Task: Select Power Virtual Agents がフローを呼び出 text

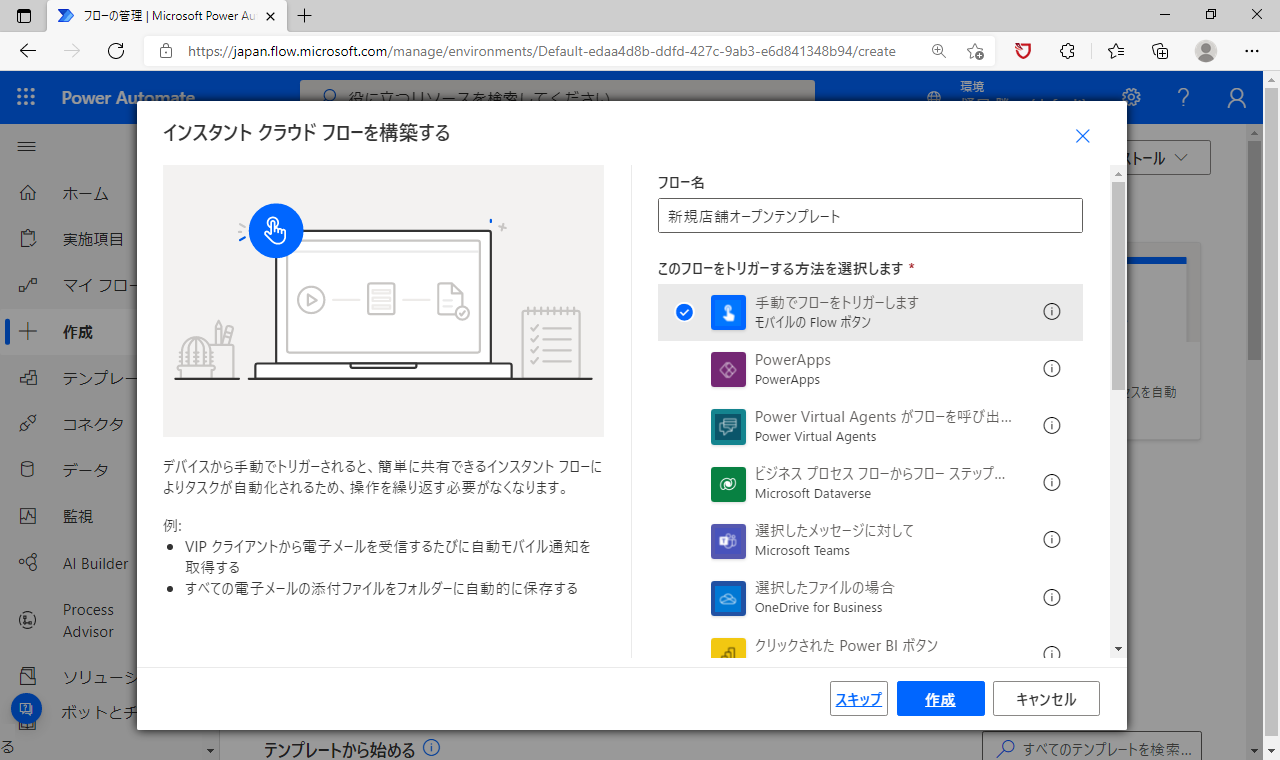Action: tap(883, 416)
